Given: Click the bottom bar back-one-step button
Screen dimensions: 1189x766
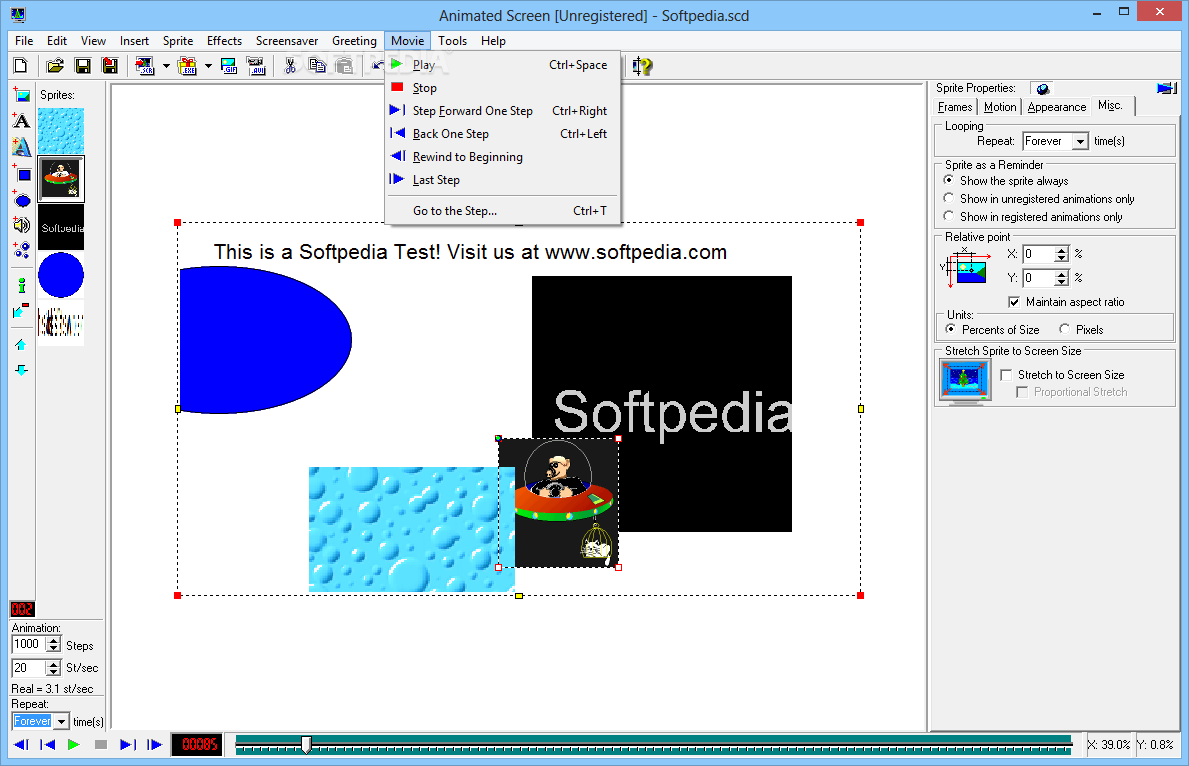Looking at the screenshot, I should (x=48, y=745).
